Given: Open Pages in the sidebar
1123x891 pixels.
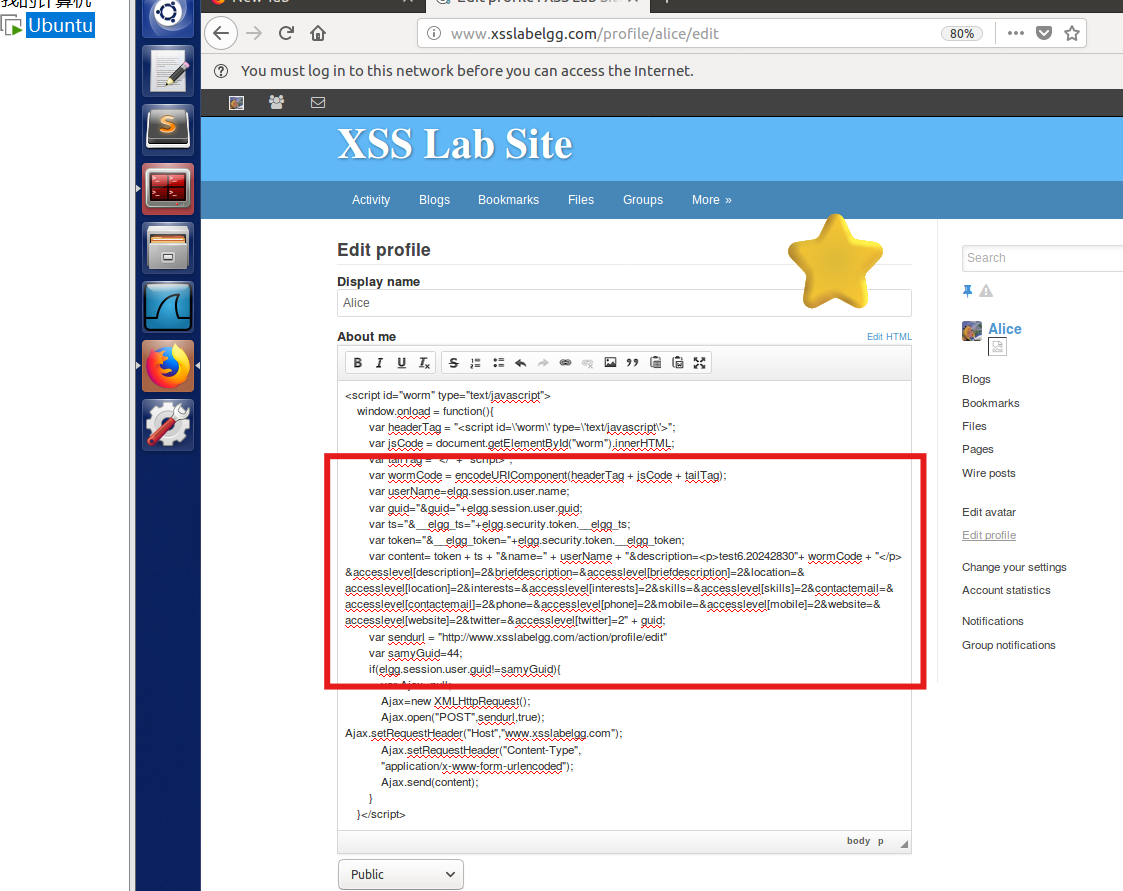Looking at the screenshot, I should click(978, 449).
